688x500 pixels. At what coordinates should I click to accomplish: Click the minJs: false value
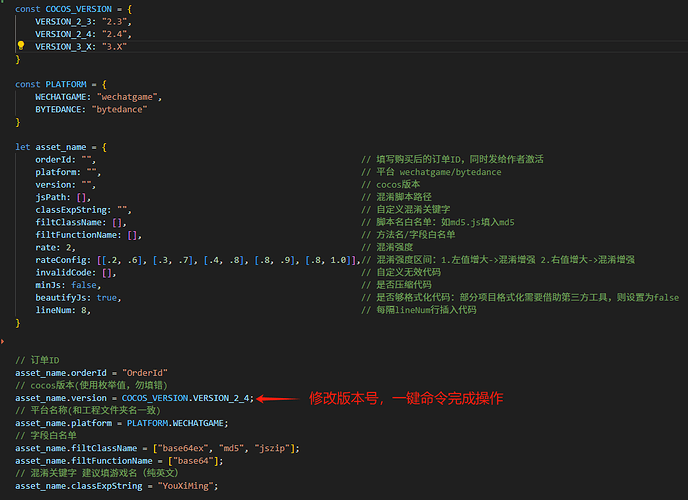tap(84, 286)
